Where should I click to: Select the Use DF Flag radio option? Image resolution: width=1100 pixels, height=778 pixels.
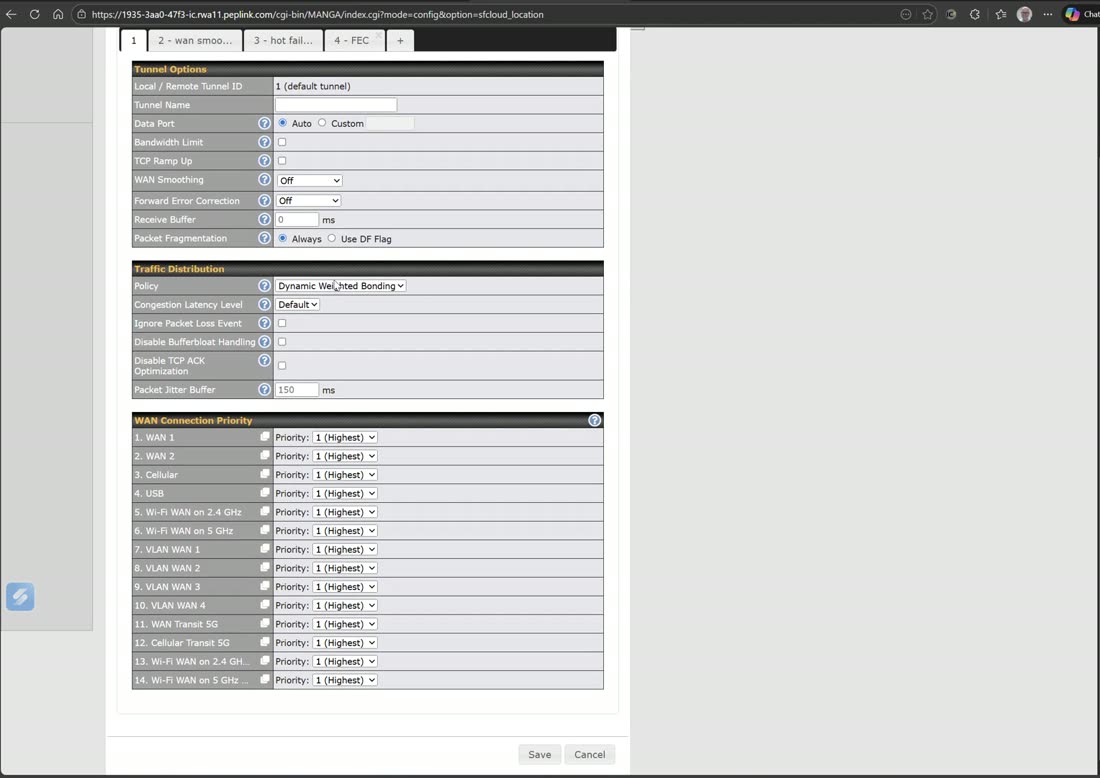click(332, 239)
